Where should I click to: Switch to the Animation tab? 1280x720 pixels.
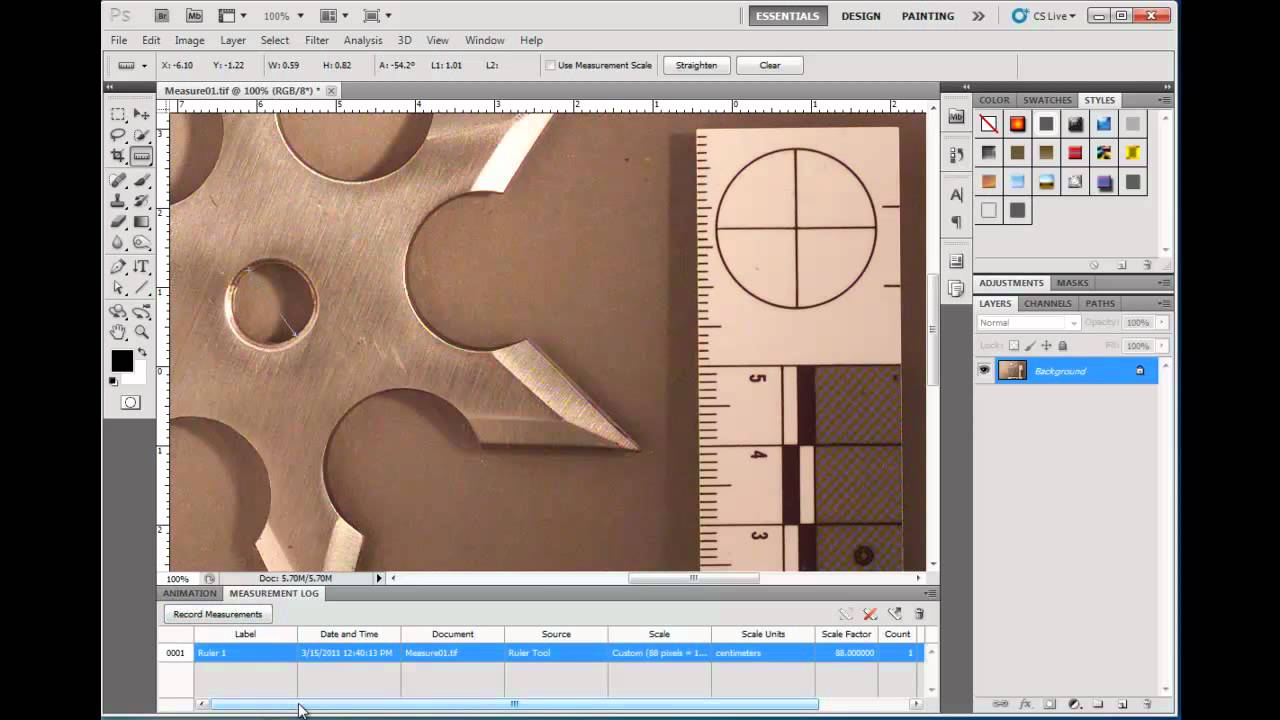point(190,593)
